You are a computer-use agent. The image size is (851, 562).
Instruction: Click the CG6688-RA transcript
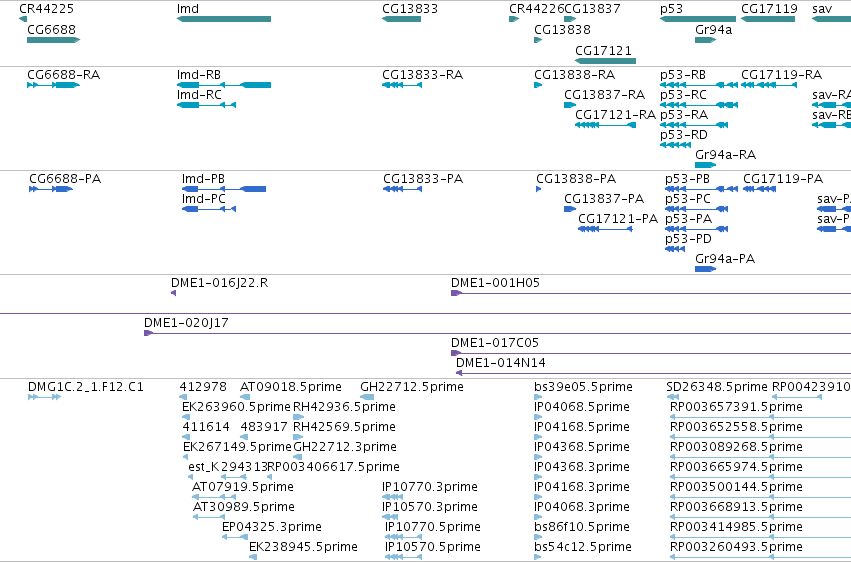click(x=54, y=85)
